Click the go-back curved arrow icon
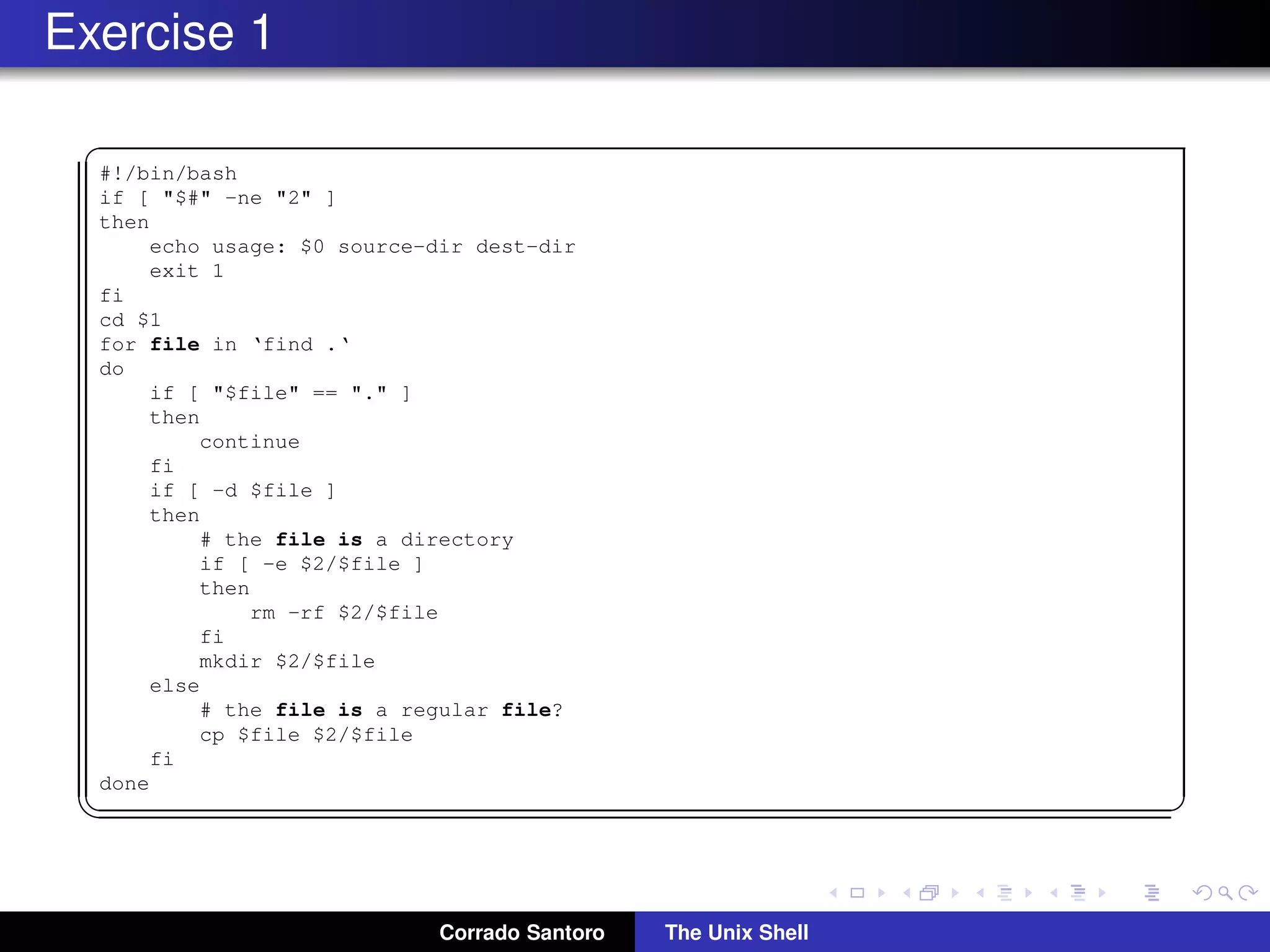The height and width of the screenshot is (952, 1270). (x=1202, y=892)
